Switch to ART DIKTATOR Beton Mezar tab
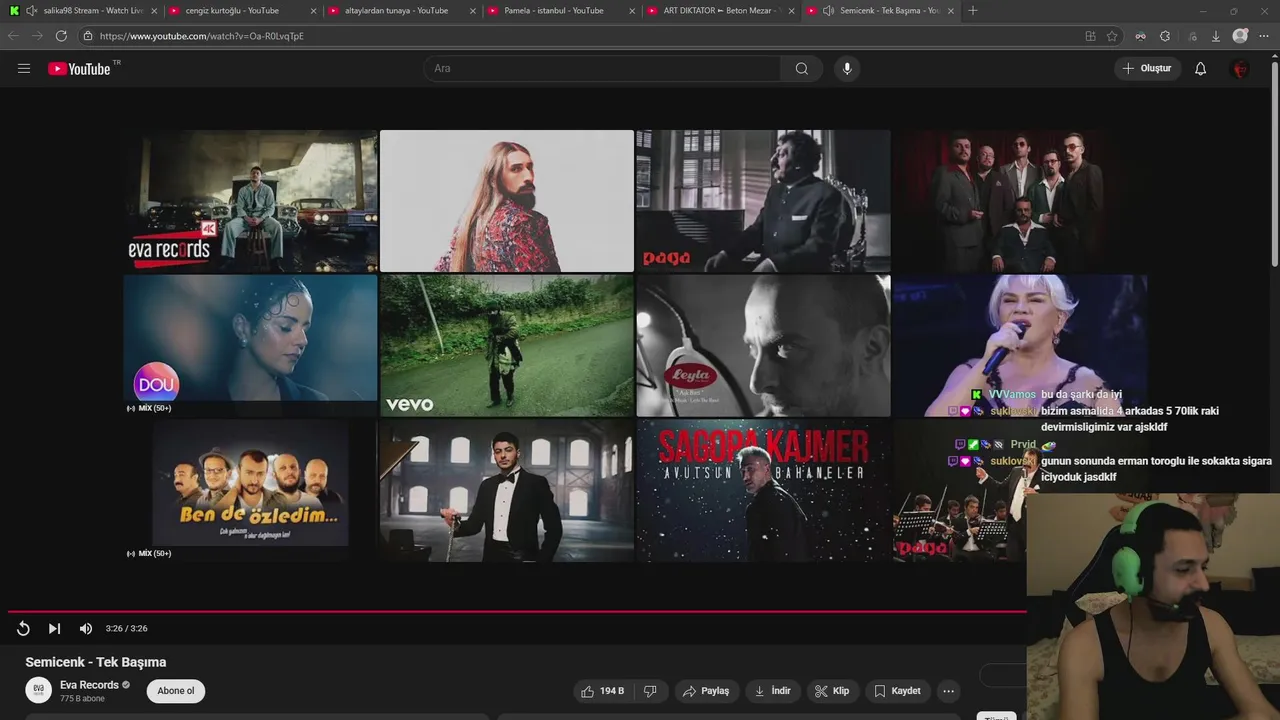This screenshot has height=720, width=1280. [720, 11]
